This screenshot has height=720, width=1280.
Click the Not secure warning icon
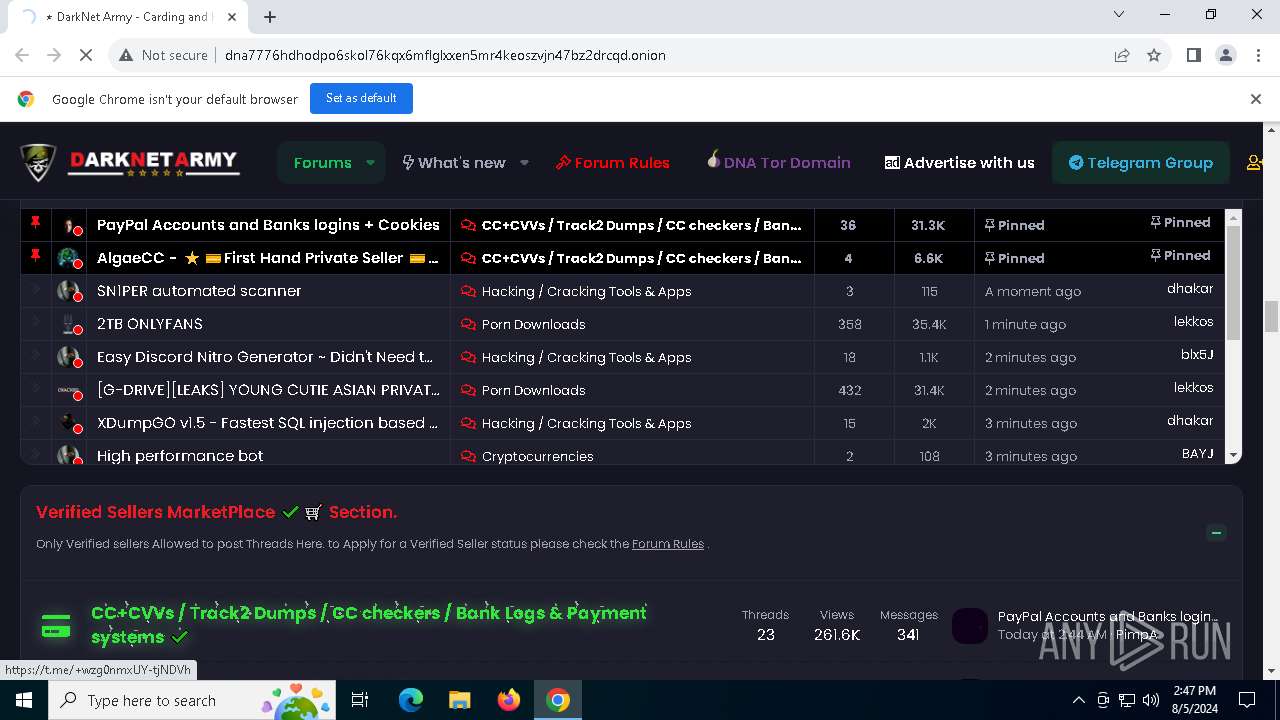point(126,55)
